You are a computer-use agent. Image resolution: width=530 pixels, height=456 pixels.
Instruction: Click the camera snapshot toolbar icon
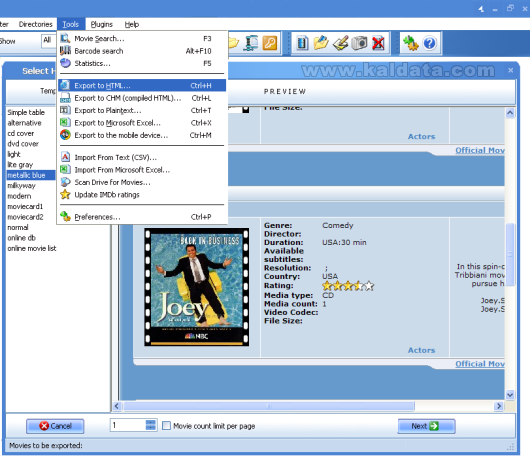coord(359,43)
